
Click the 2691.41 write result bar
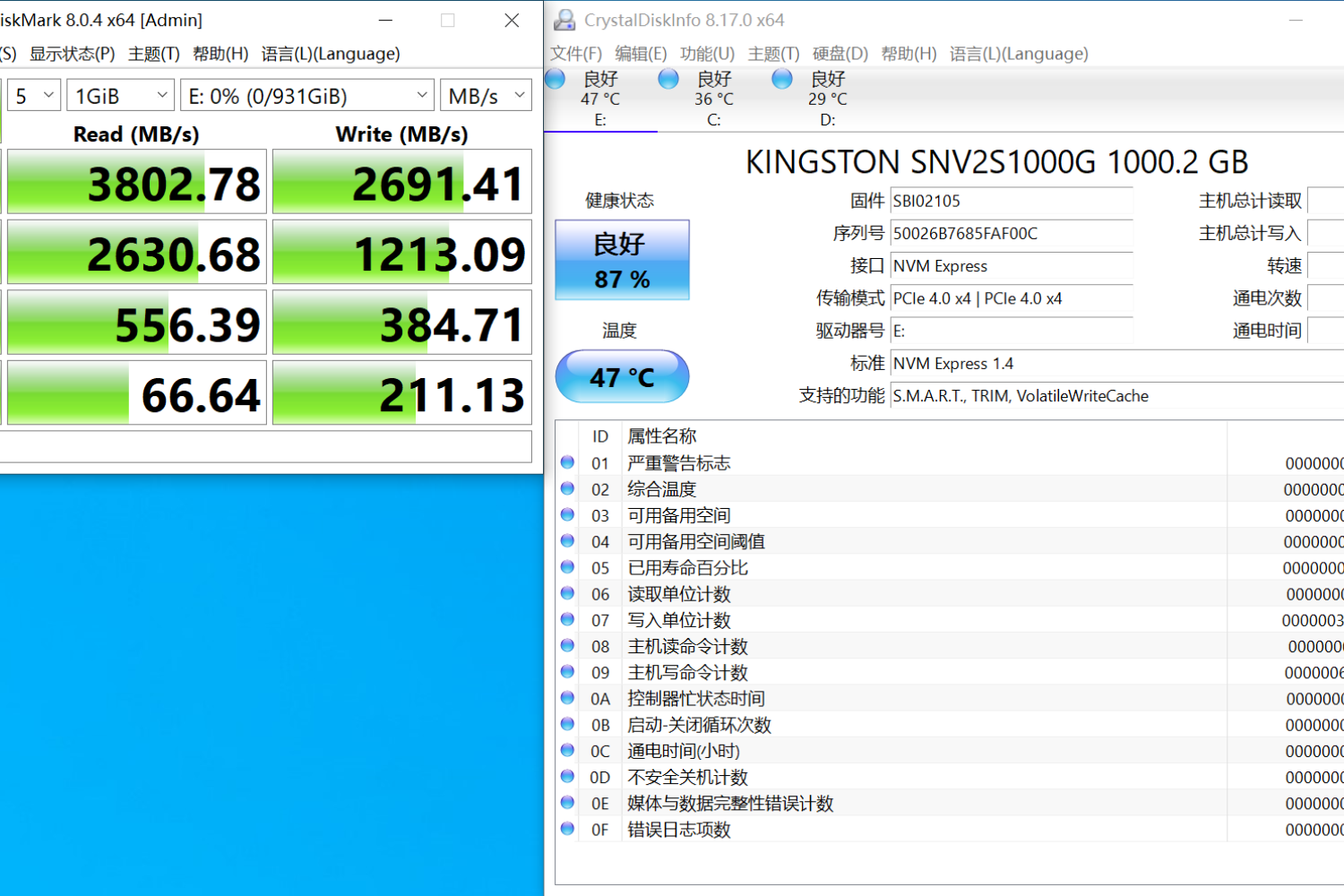point(402,182)
